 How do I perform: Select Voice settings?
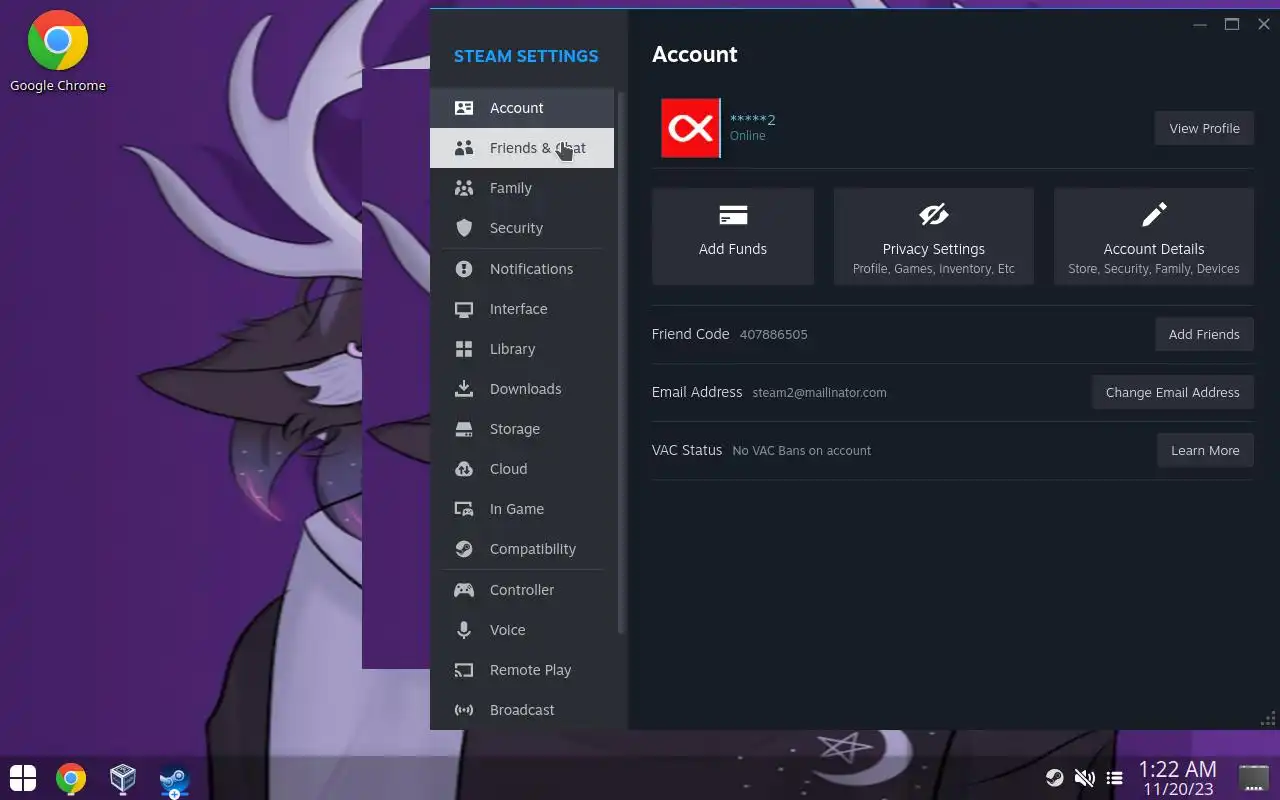tap(522, 630)
